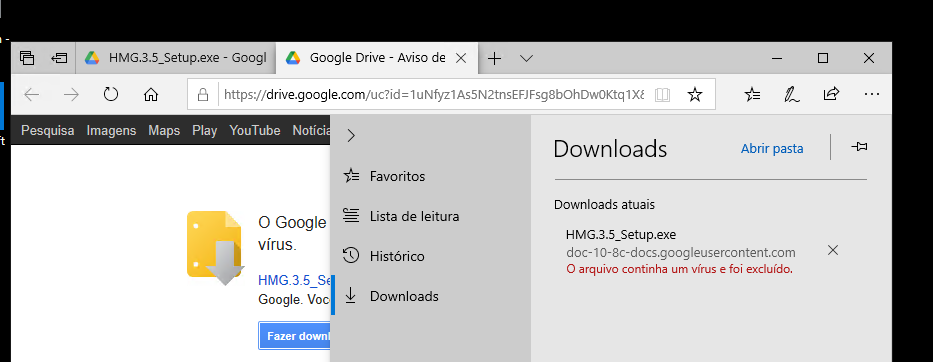
Task: Open Histórico in the hub
Action: click(431, 256)
